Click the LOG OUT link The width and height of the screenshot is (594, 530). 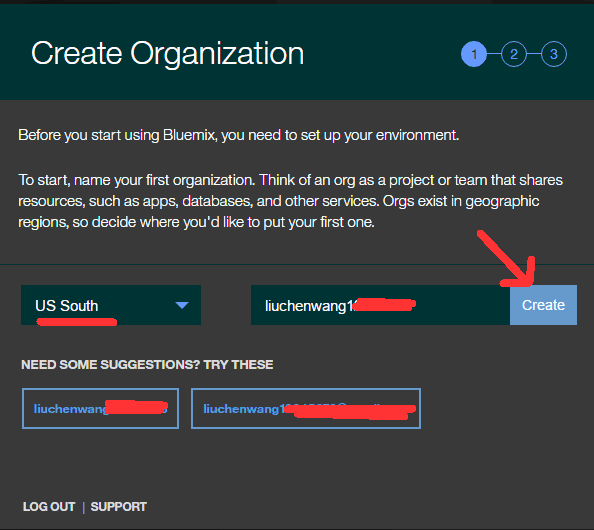tap(49, 507)
